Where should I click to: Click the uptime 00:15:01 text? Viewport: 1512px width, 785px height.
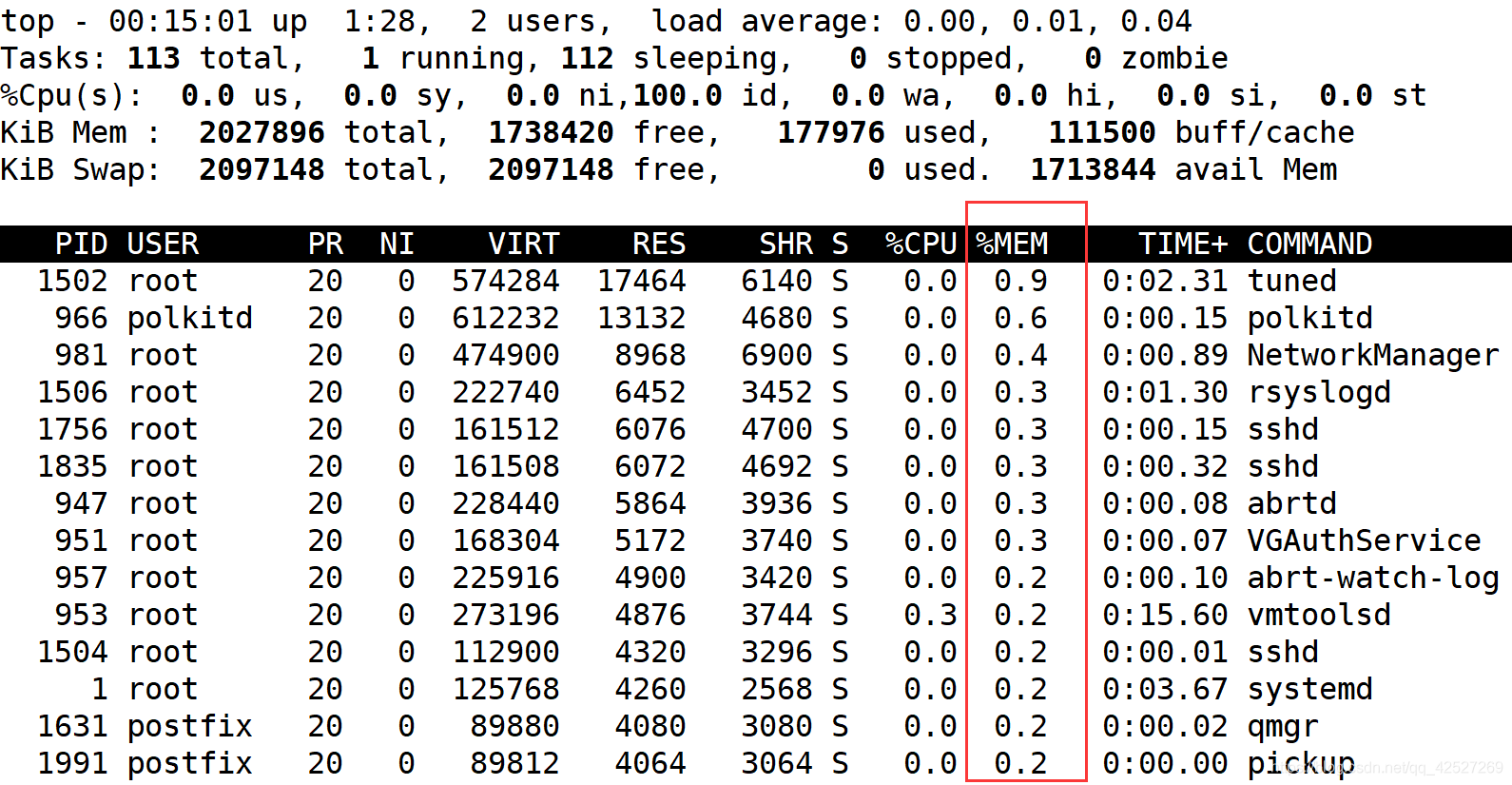click(x=181, y=22)
